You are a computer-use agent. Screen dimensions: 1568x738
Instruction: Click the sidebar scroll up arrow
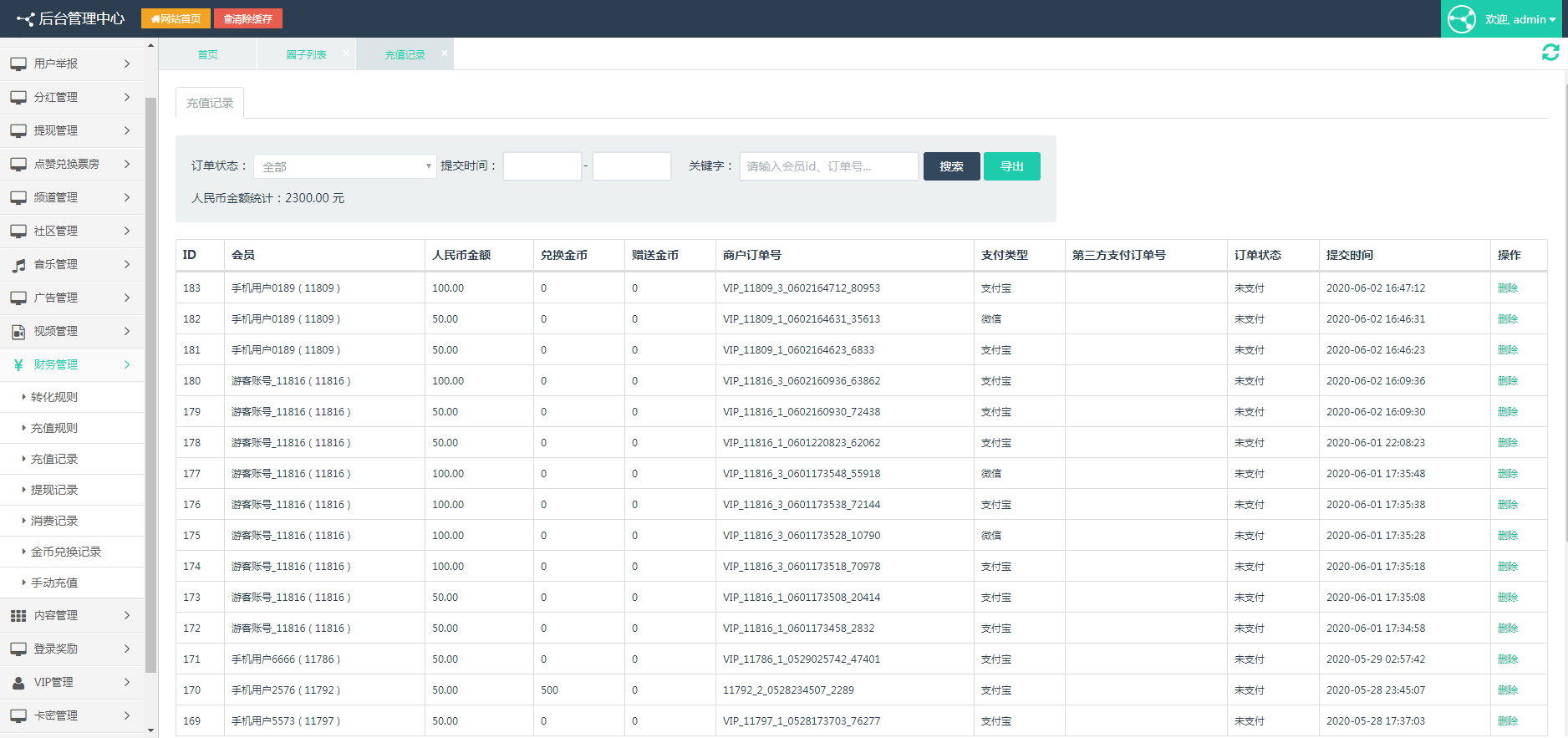coord(150,45)
